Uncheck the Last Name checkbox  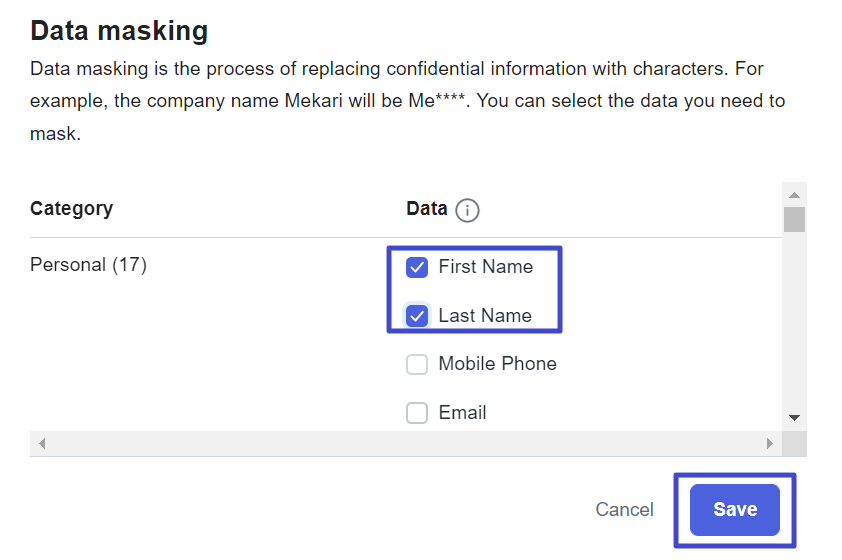[417, 316]
